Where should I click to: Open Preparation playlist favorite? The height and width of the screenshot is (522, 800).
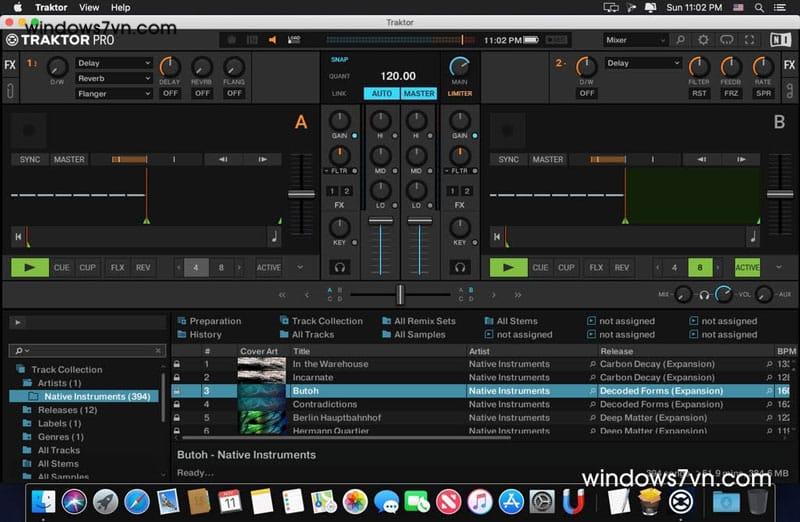click(209, 321)
